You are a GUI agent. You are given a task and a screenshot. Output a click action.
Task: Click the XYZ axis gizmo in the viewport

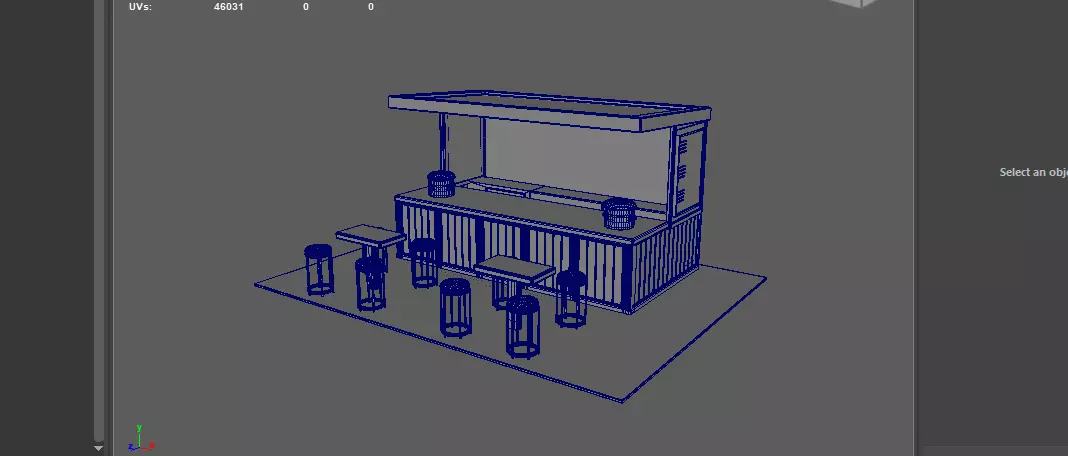[141, 438]
